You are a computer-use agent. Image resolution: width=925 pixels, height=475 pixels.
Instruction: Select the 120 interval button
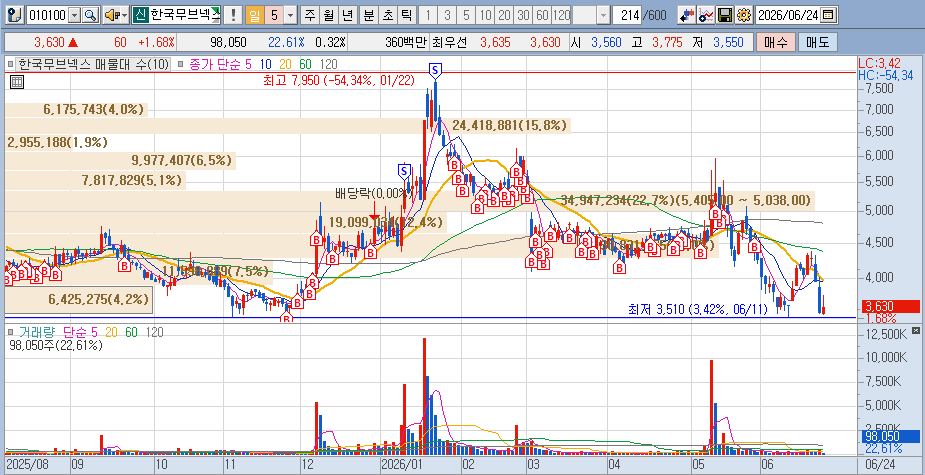562,15
